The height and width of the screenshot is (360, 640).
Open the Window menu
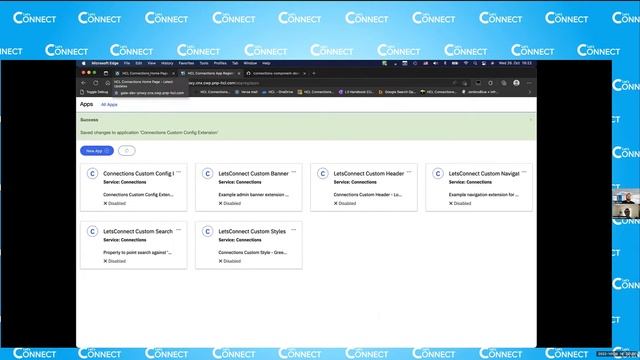click(250, 63)
